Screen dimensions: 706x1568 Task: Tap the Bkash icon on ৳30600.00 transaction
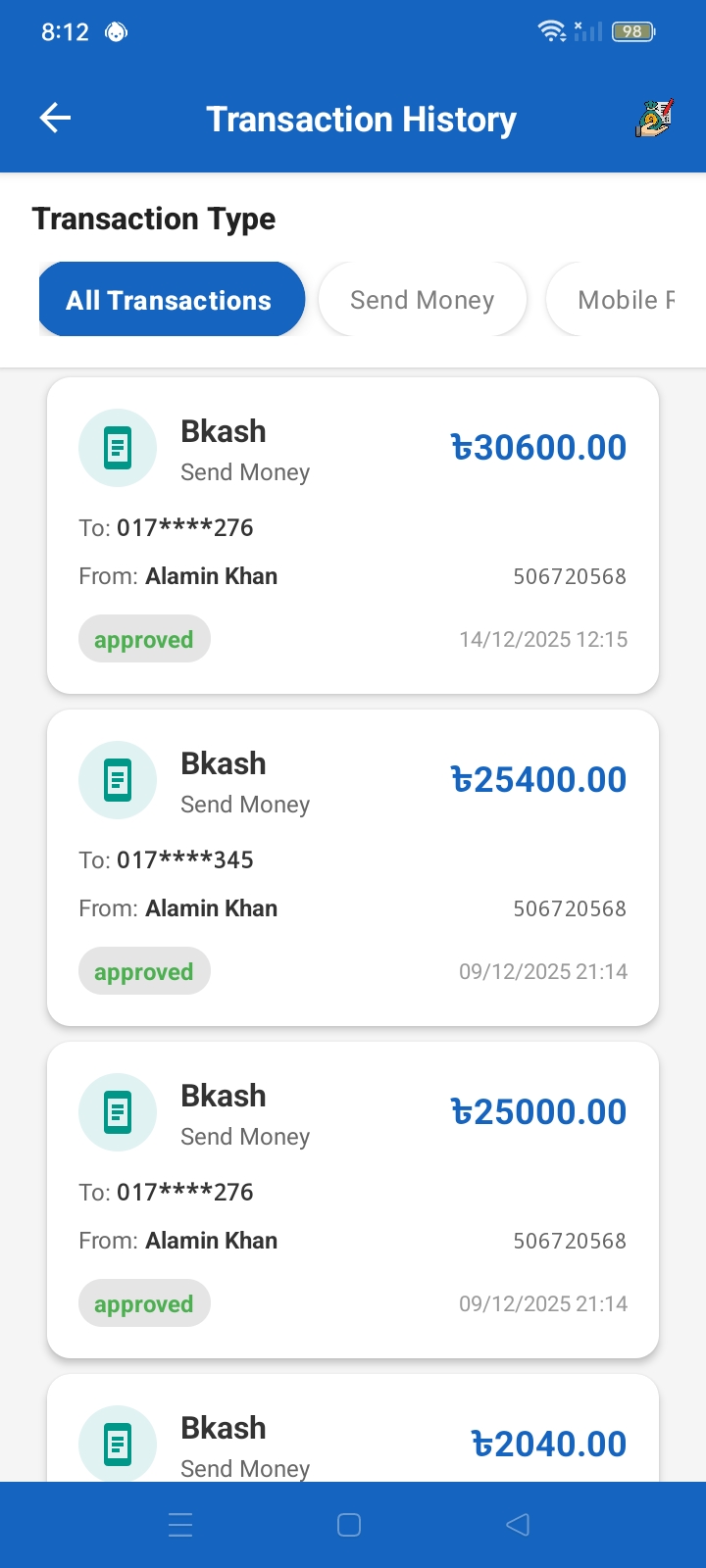tap(118, 448)
